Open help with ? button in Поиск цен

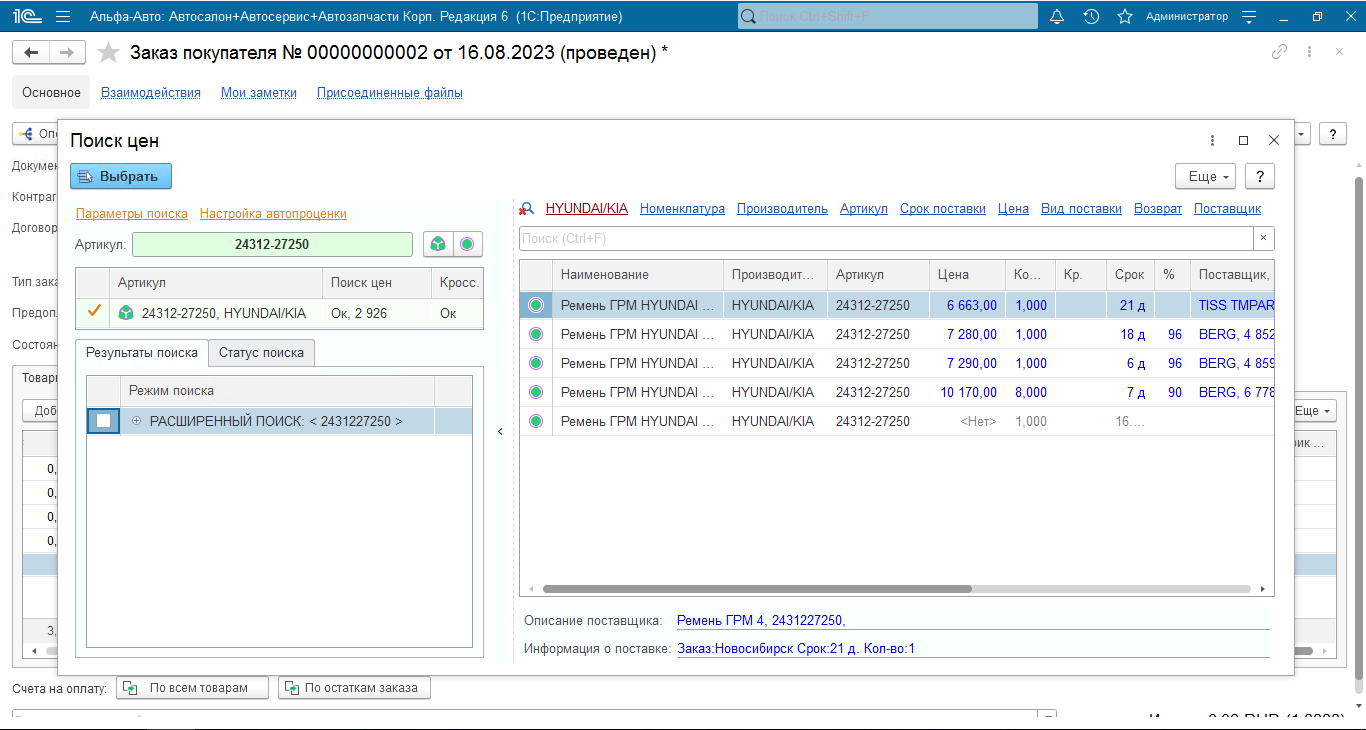[1260, 176]
